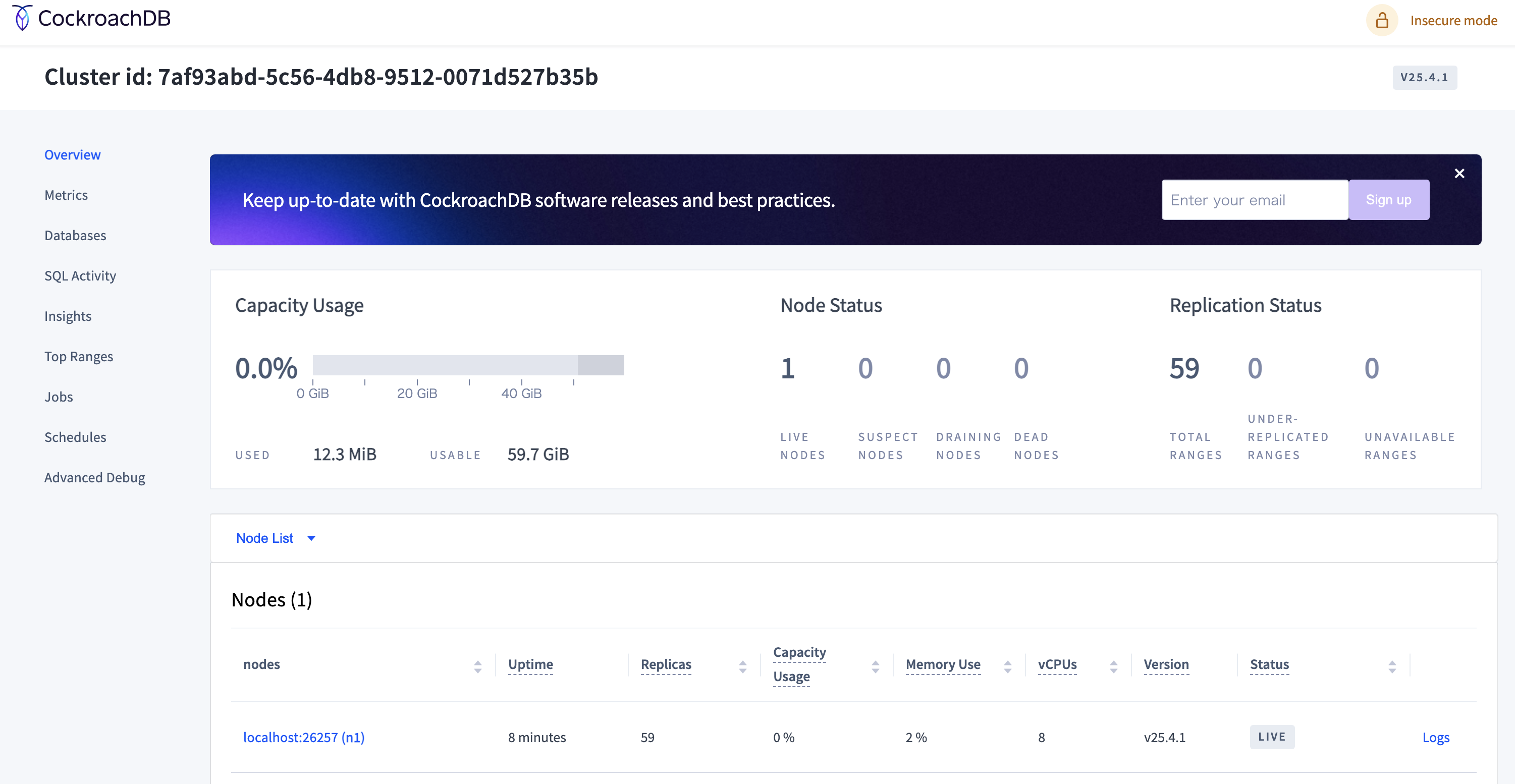Click the Insecure mode lock icon
The image size is (1515, 784).
1381,21
